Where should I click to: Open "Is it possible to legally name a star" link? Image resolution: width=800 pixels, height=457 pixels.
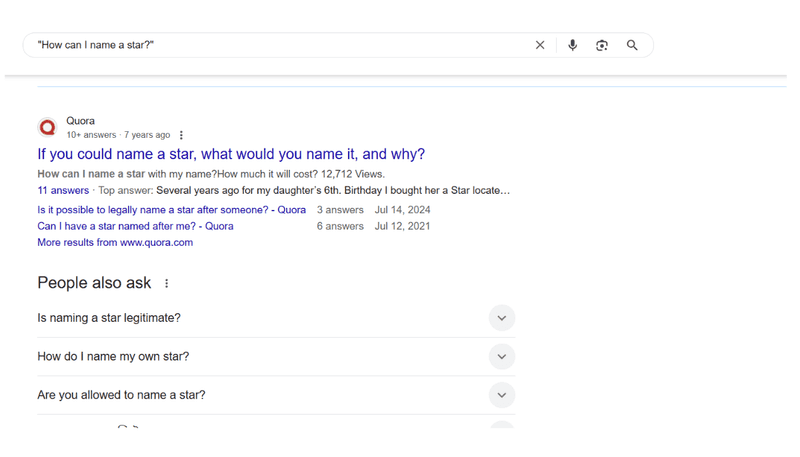coord(171,210)
